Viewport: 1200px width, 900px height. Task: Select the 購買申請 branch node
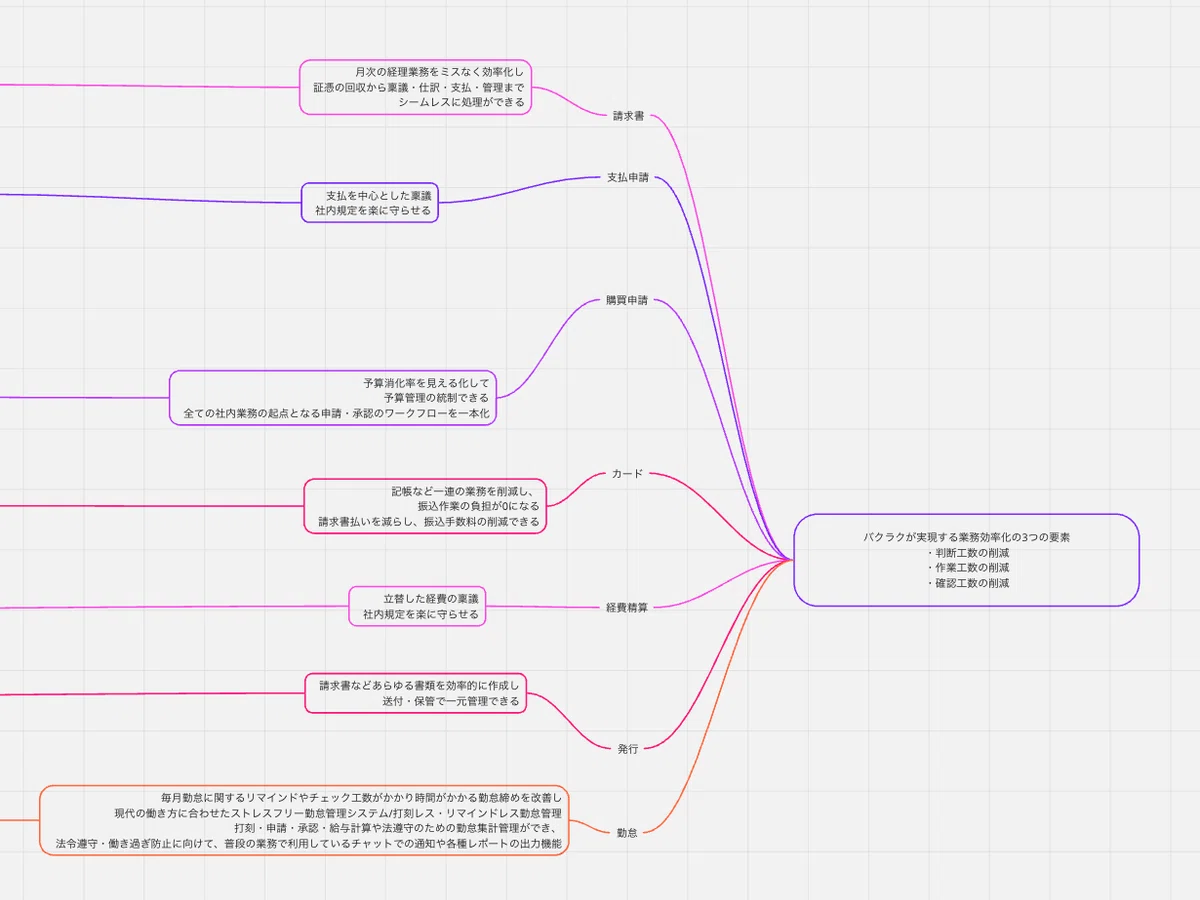[627, 300]
